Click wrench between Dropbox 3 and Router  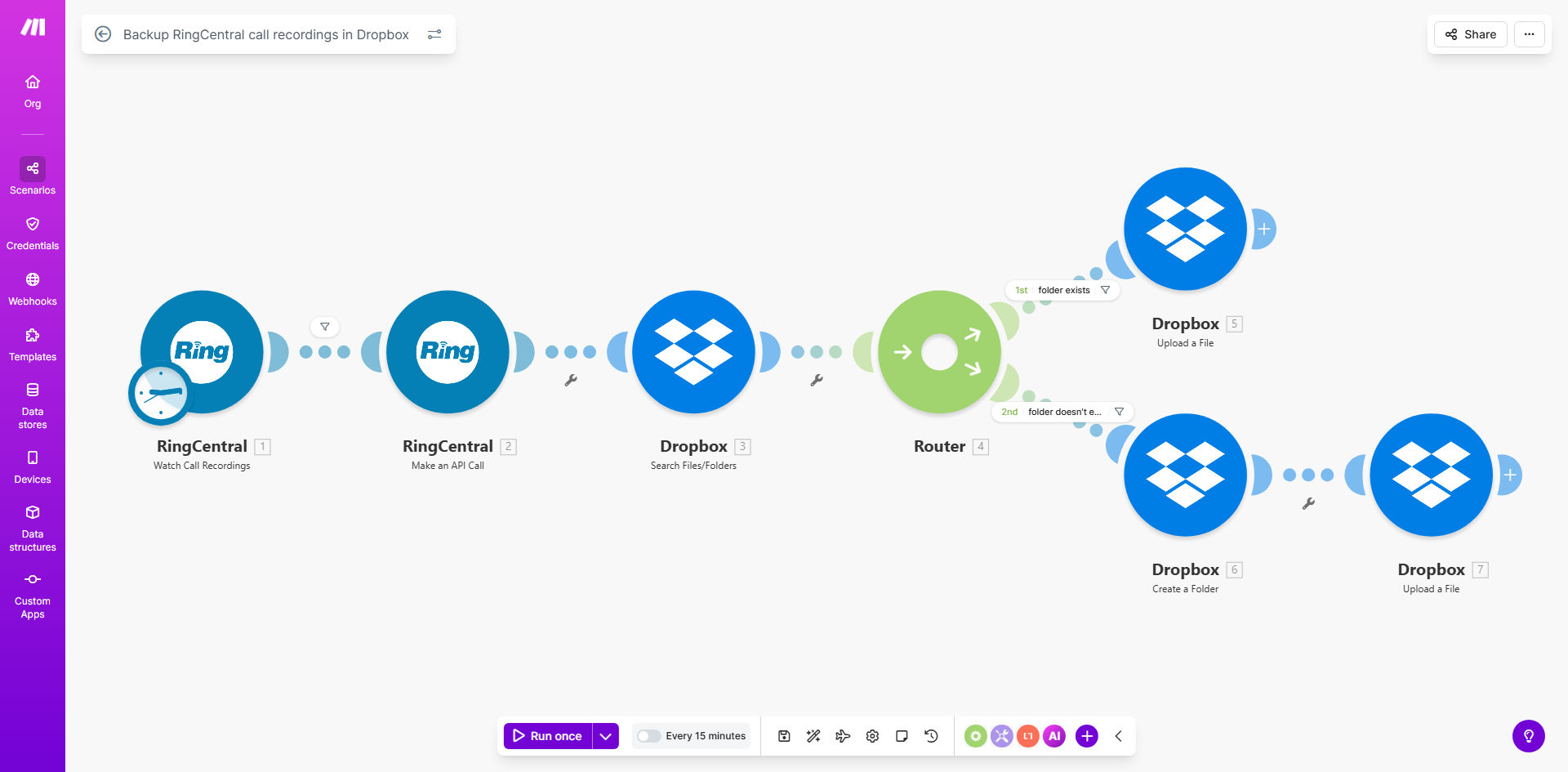point(817,380)
